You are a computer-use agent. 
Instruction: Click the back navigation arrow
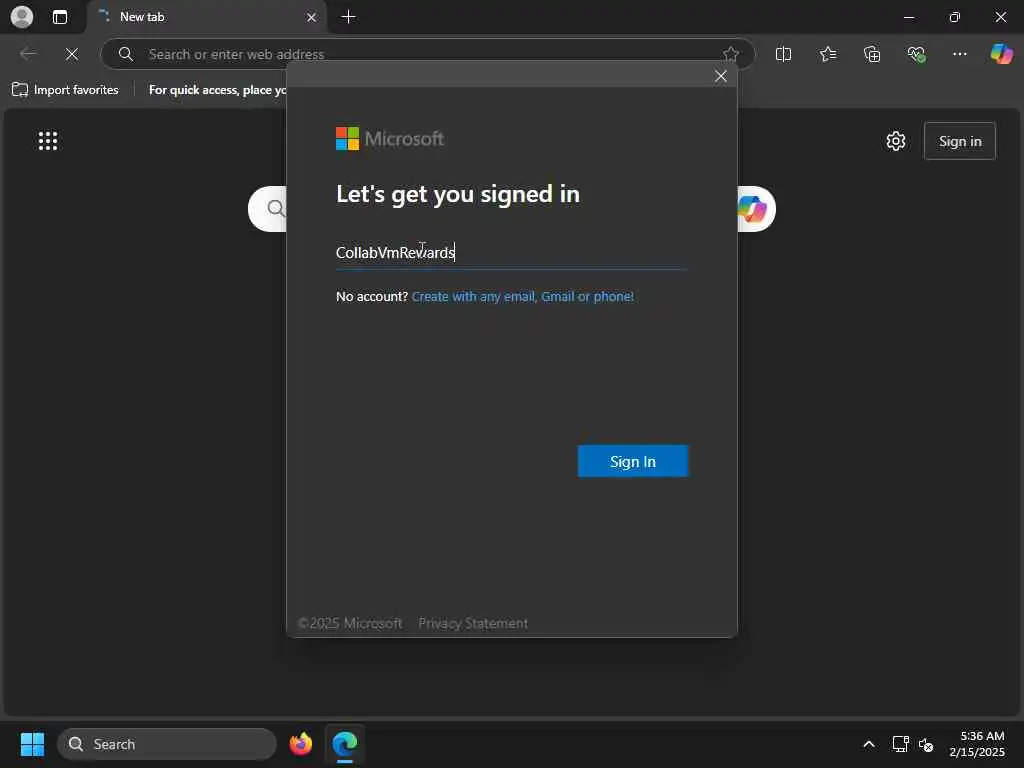click(28, 54)
